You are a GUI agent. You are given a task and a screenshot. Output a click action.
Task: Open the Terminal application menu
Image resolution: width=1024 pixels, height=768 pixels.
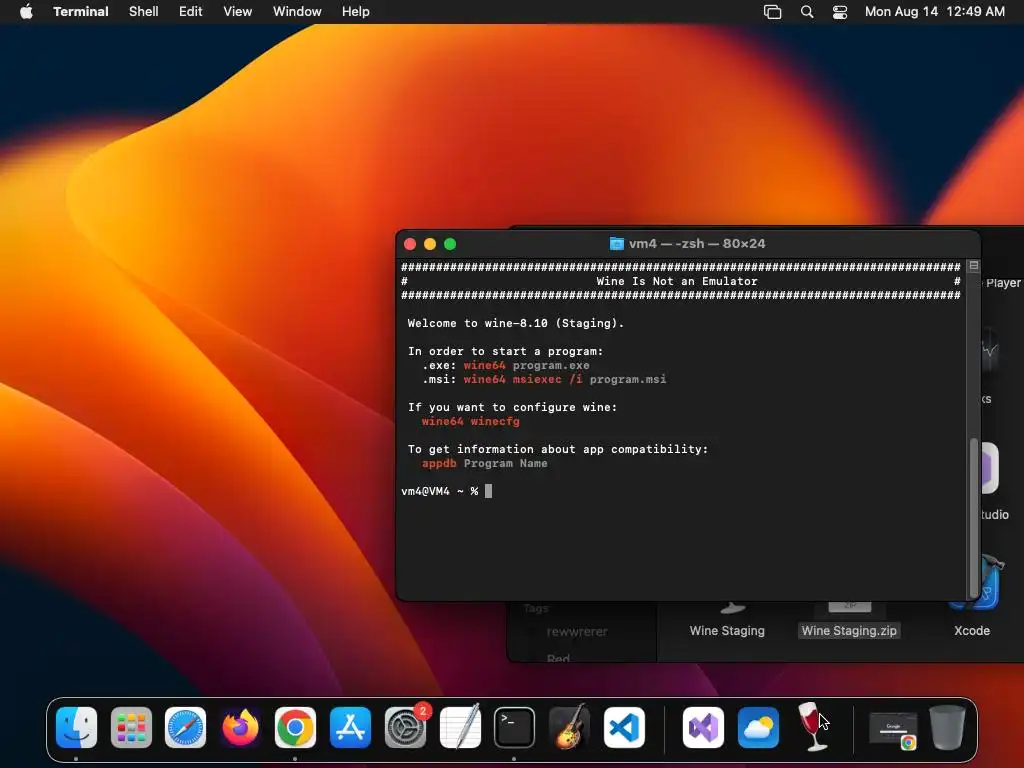[x=80, y=11]
